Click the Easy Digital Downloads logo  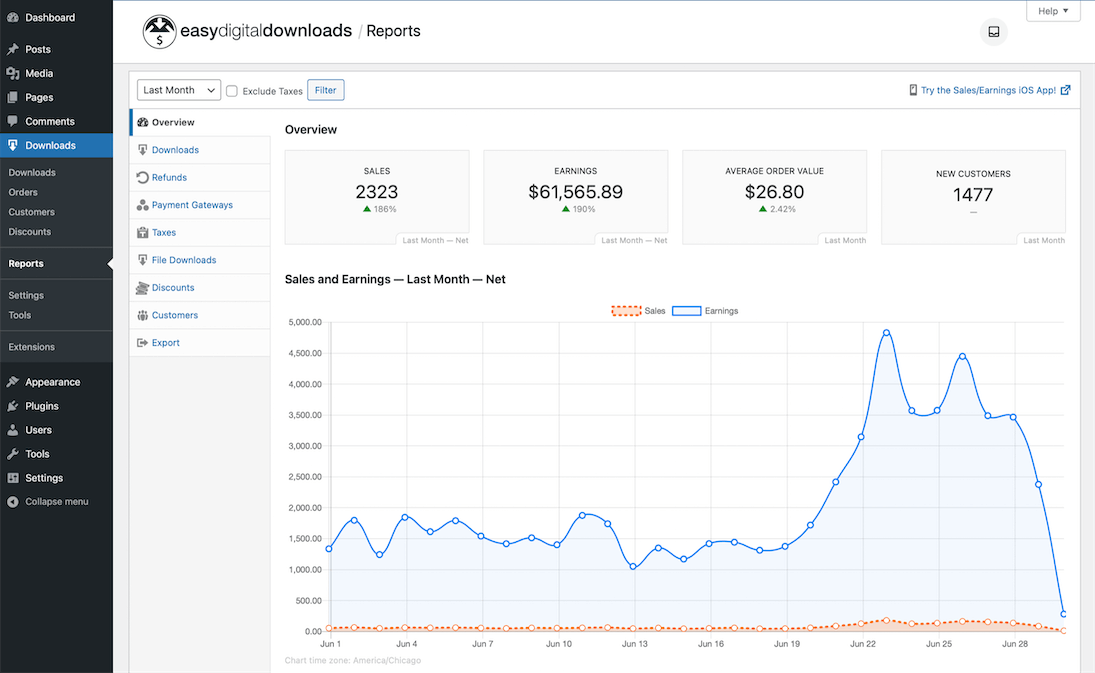click(247, 31)
